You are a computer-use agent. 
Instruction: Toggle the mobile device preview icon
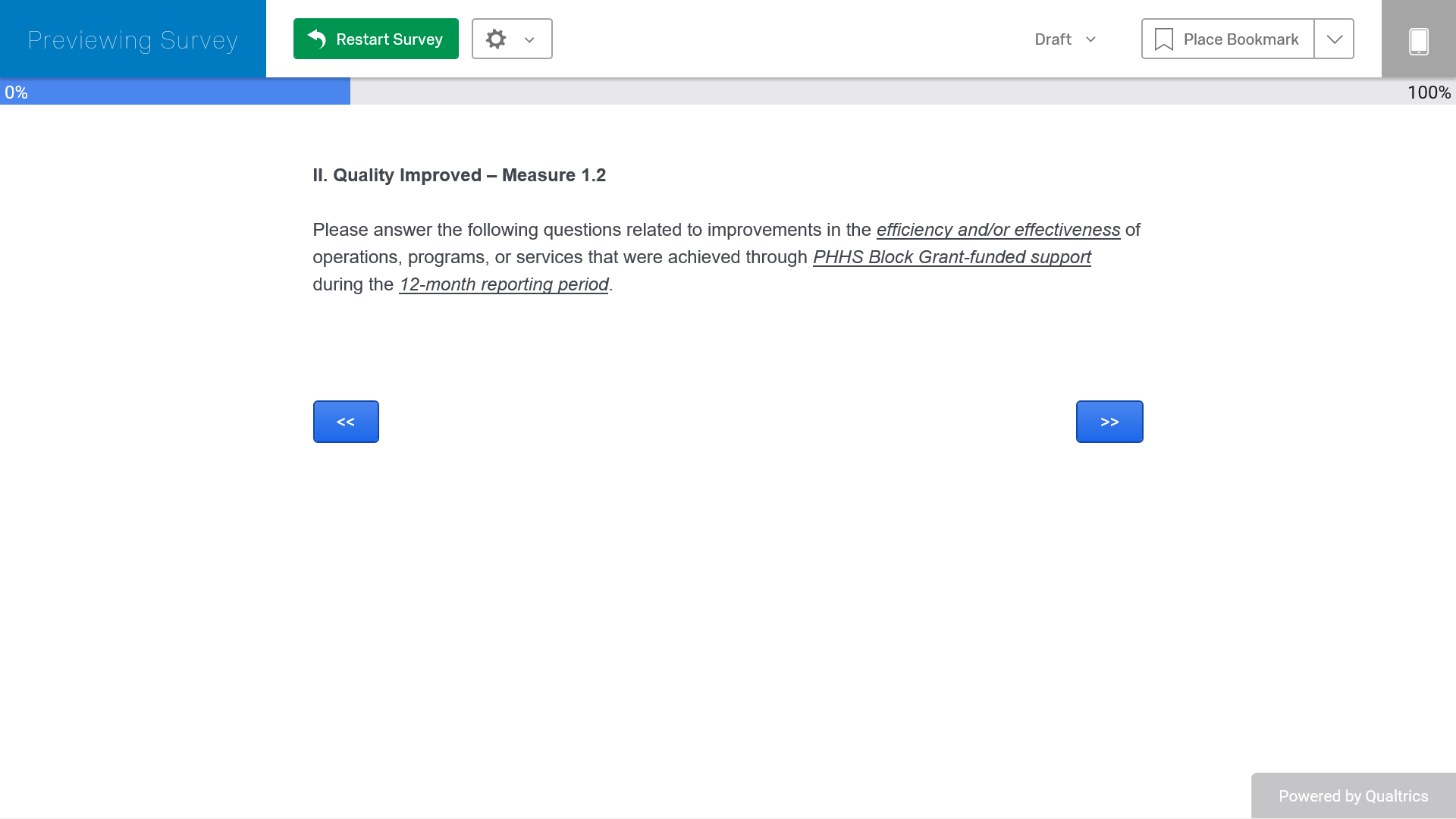pos(1418,40)
